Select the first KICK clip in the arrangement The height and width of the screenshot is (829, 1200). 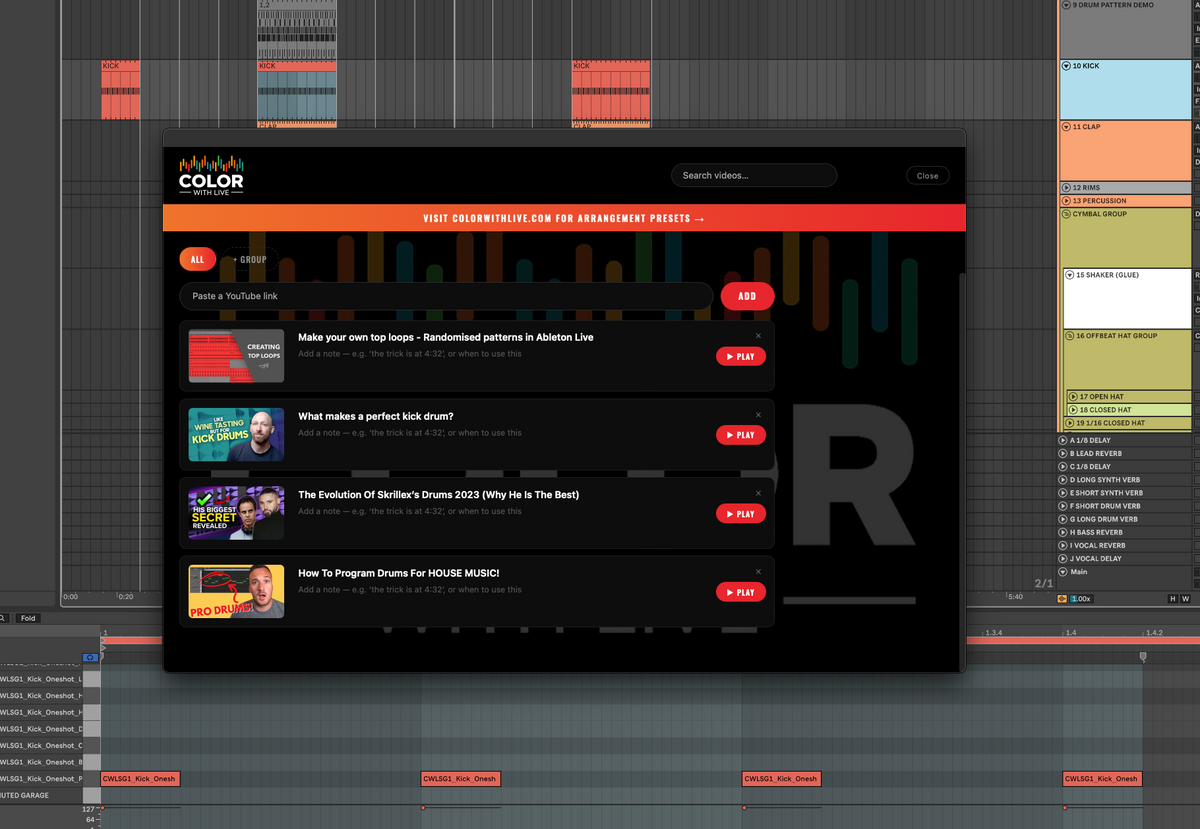pos(120,90)
